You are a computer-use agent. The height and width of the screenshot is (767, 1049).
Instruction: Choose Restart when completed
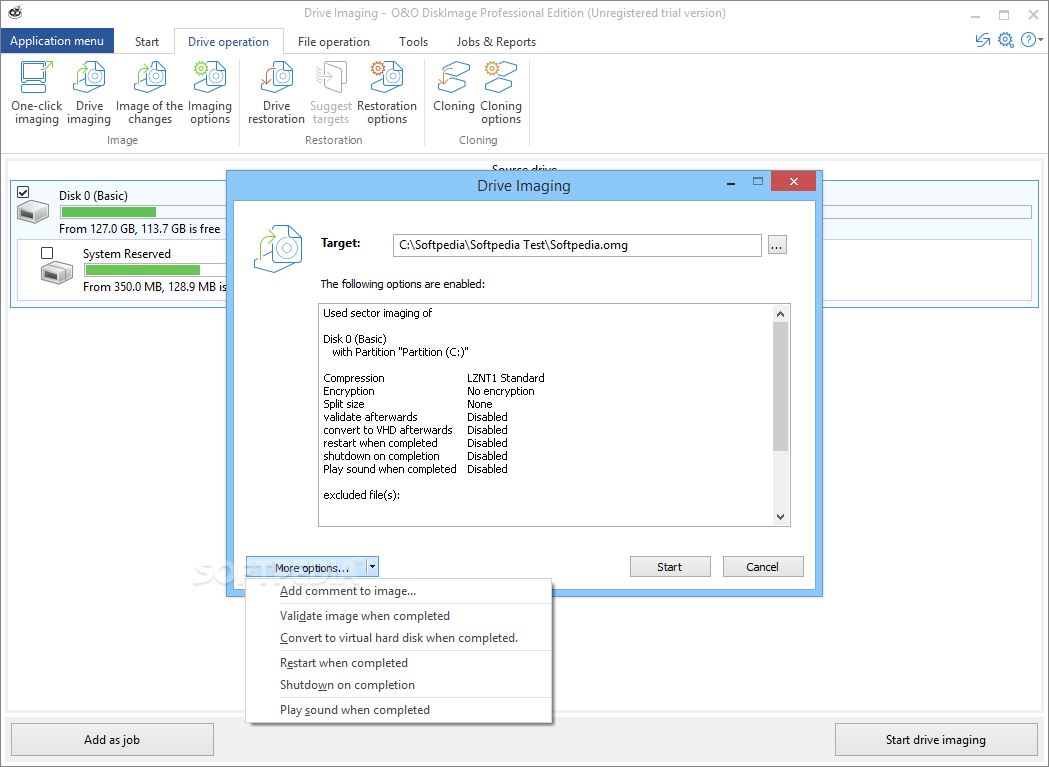pos(399,663)
